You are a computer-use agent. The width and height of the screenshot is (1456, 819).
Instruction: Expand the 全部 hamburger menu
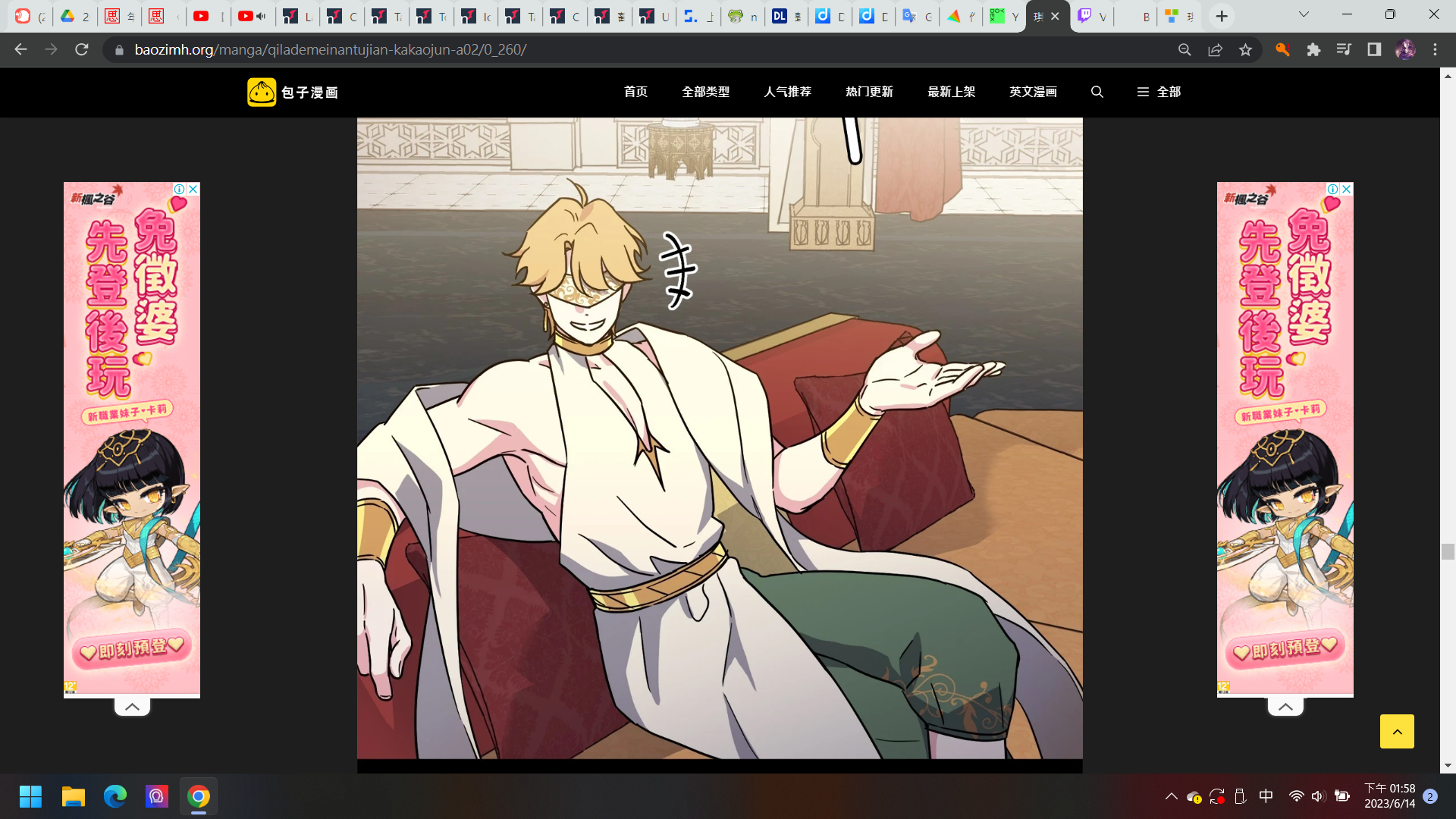pyautogui.click(x=1158, y=92)
